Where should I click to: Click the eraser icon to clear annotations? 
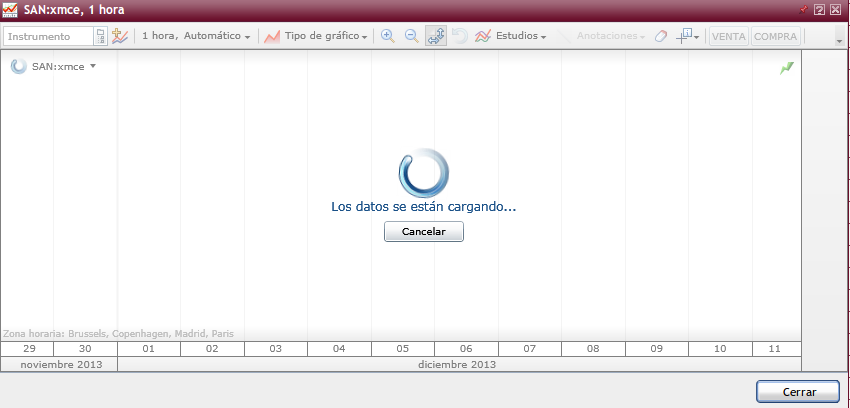pos(661,36)
